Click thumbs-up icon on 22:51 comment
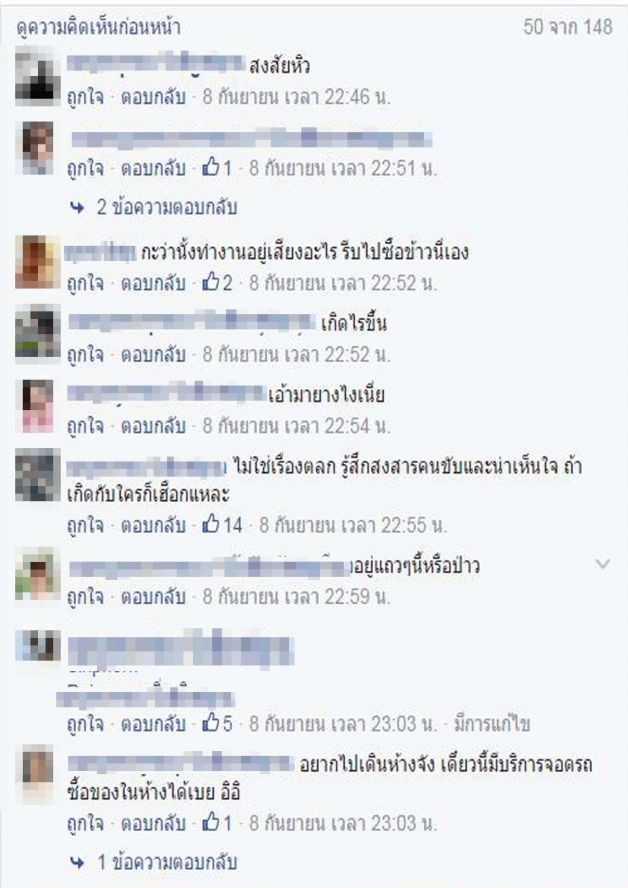This screenshot has height=888, width=628. coord(211,167)
